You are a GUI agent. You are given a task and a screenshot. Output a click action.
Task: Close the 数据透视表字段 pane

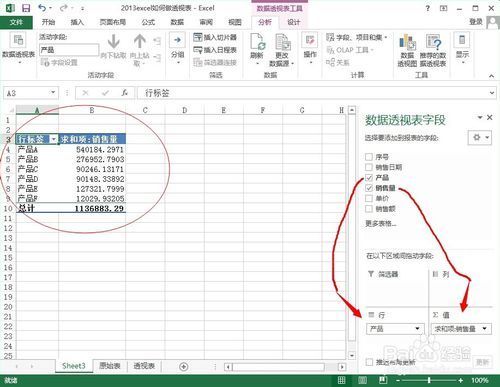pos(490,117)
